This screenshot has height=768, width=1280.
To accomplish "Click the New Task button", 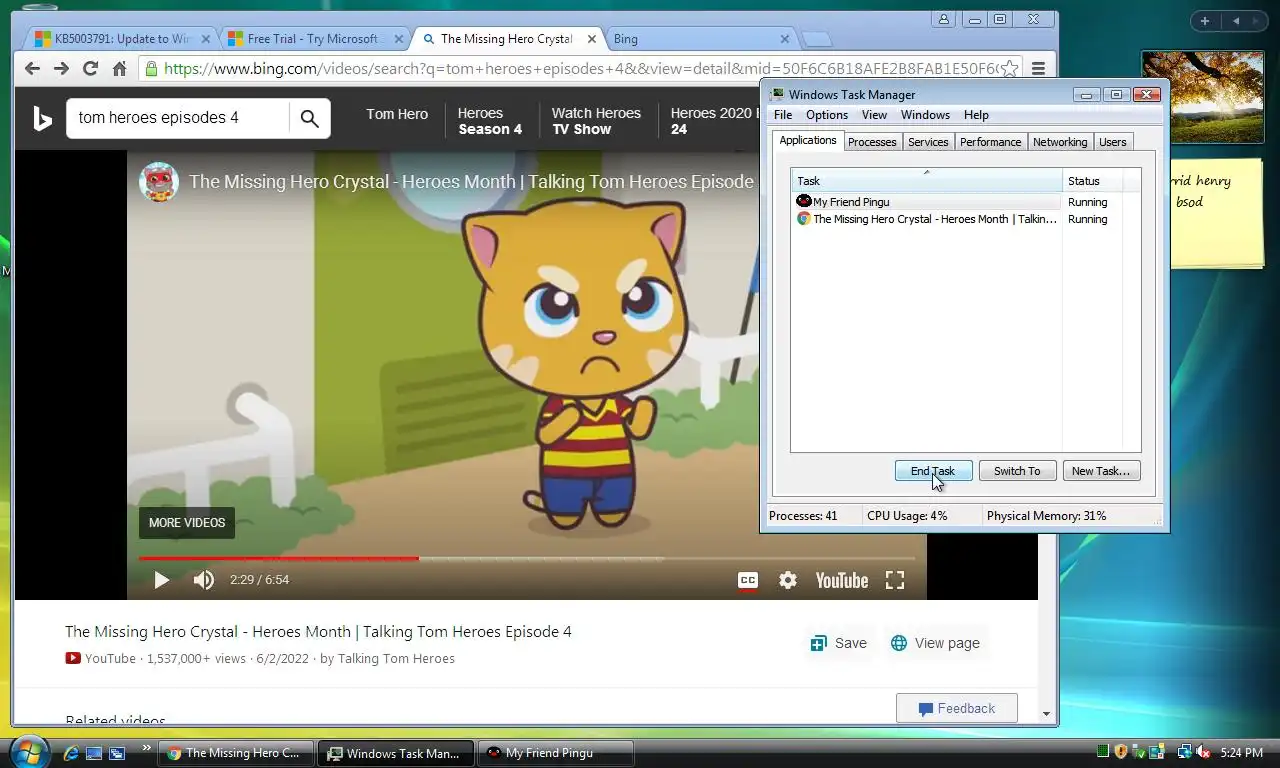I will click(1101, 471).
